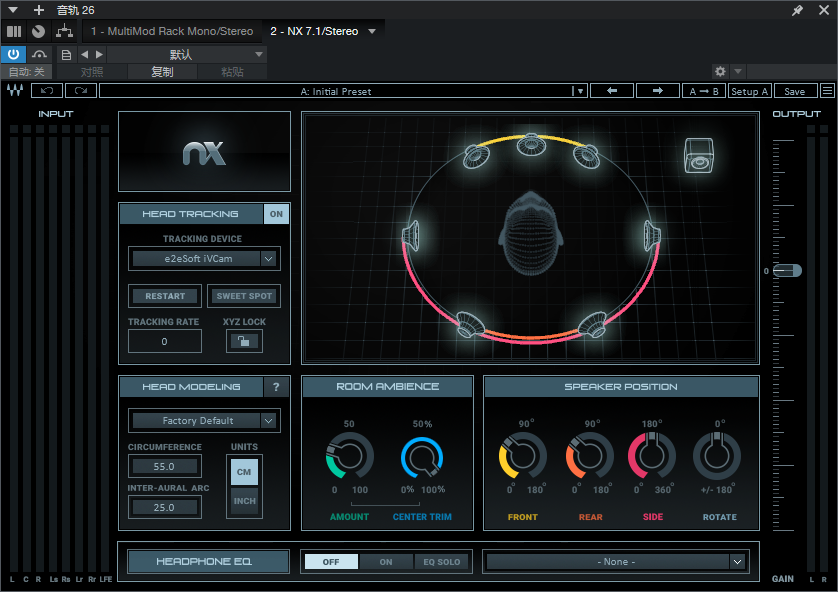Click the Side speaker position knob
This screenshot has height=592, width=838.
[x=652, y=456]
